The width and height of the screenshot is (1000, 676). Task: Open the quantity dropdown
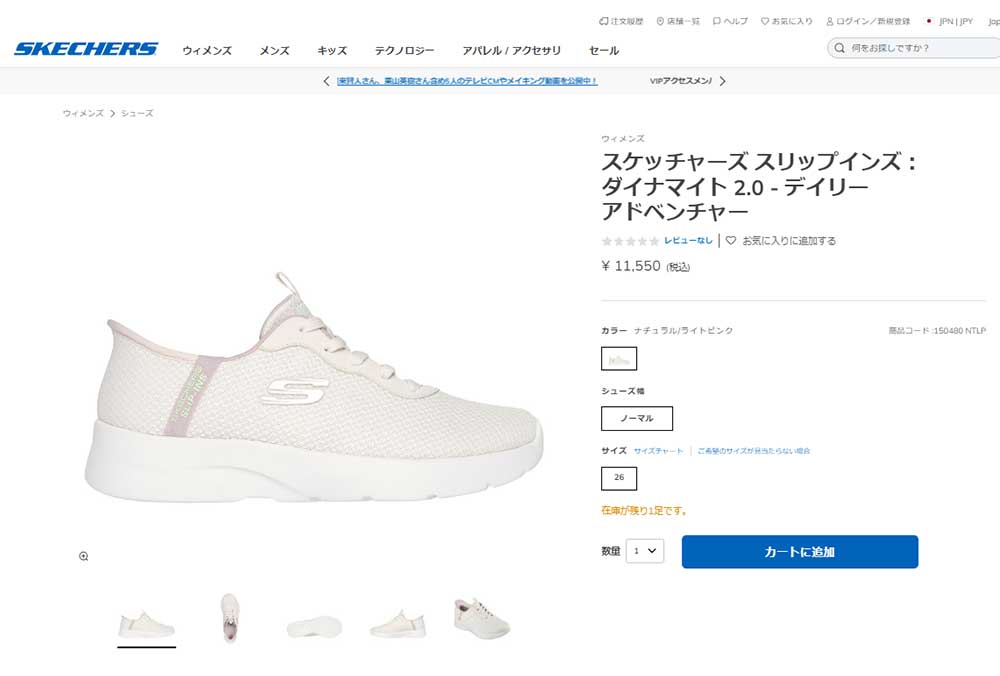coord(645,550)
